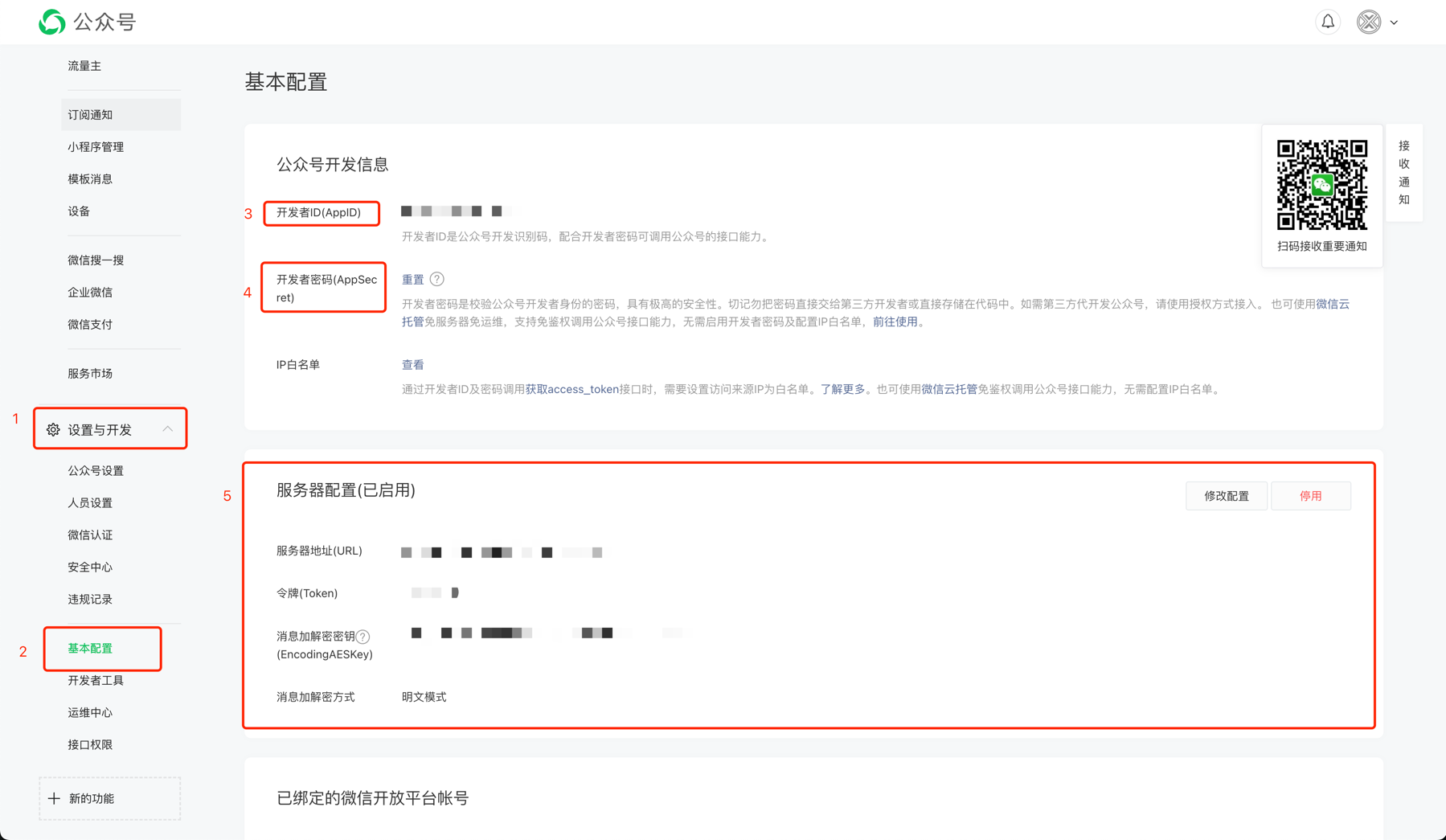Open 运维中心 in the sidebar
The height and width of the screenshot is (840, 1446).
[90, 713]
